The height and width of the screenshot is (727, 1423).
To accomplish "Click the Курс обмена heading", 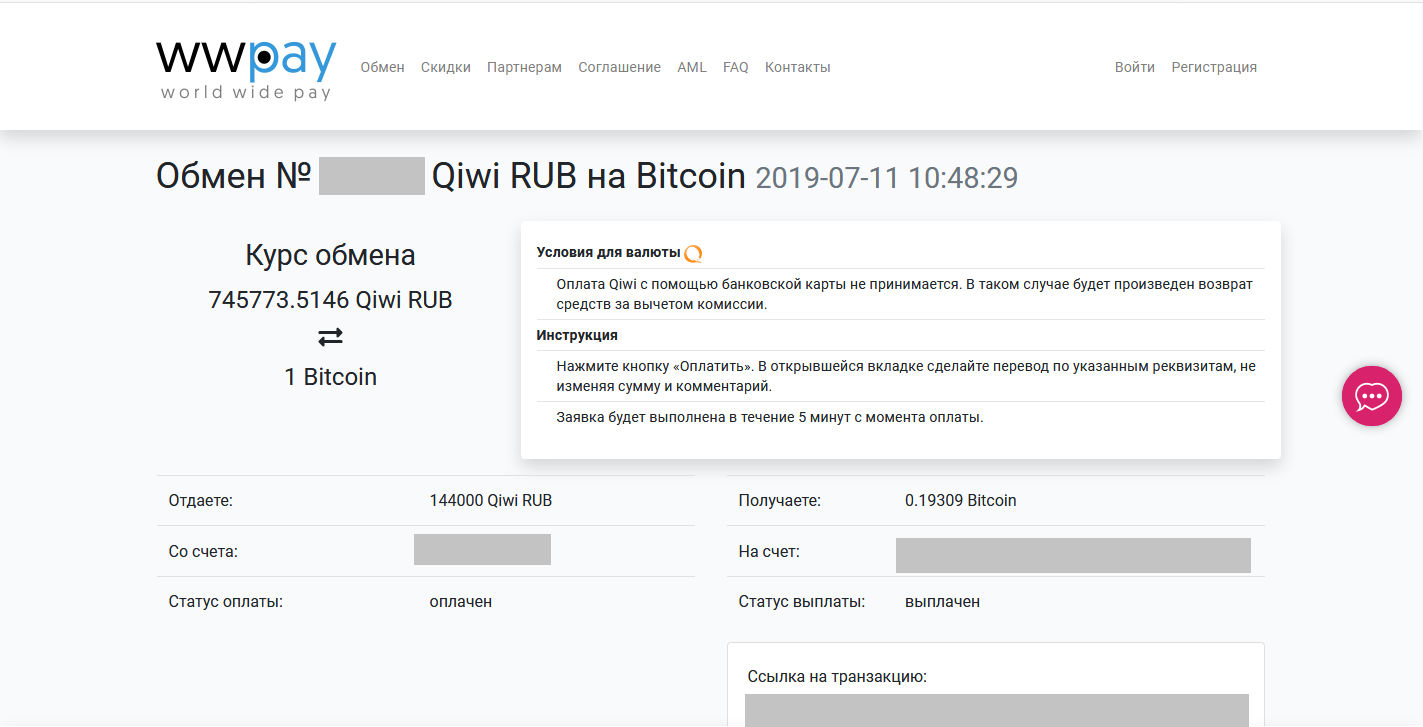I will (330, 255).
